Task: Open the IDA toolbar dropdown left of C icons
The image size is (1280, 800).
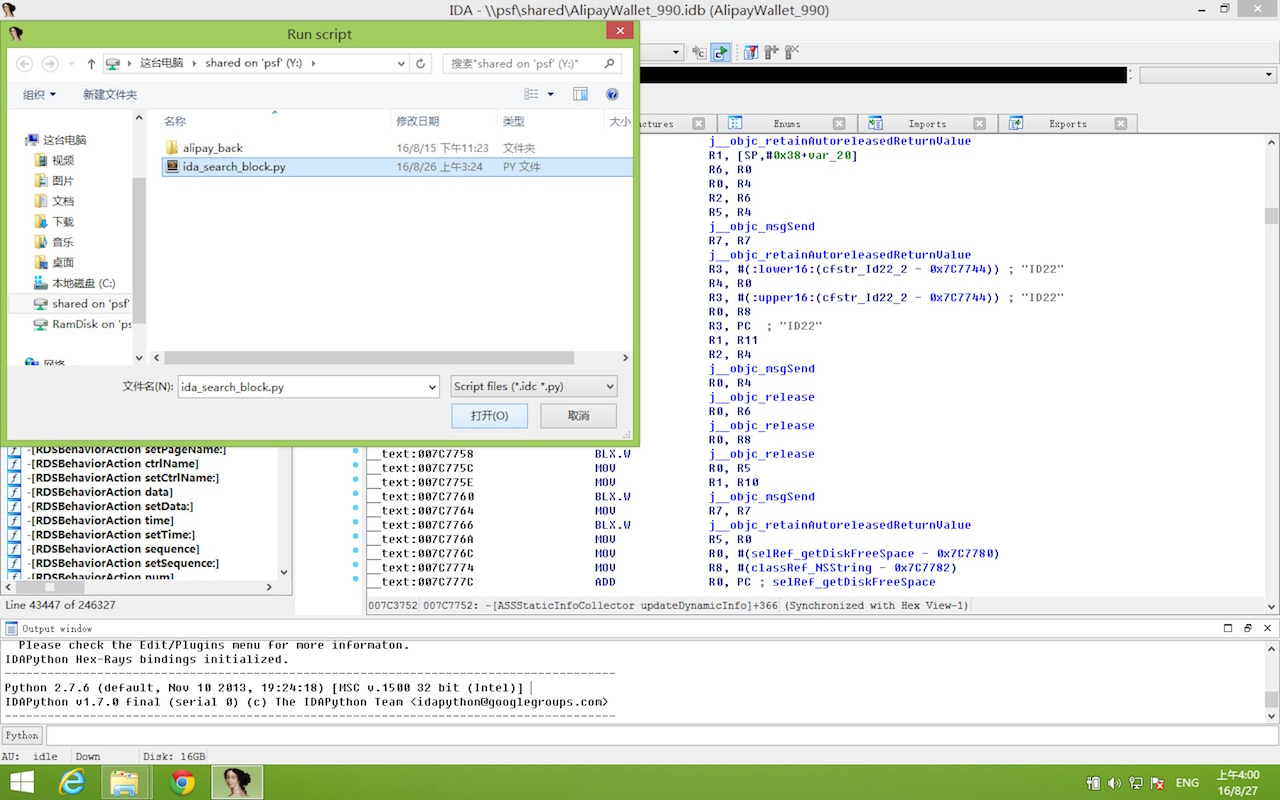Action: coord(676,52)
